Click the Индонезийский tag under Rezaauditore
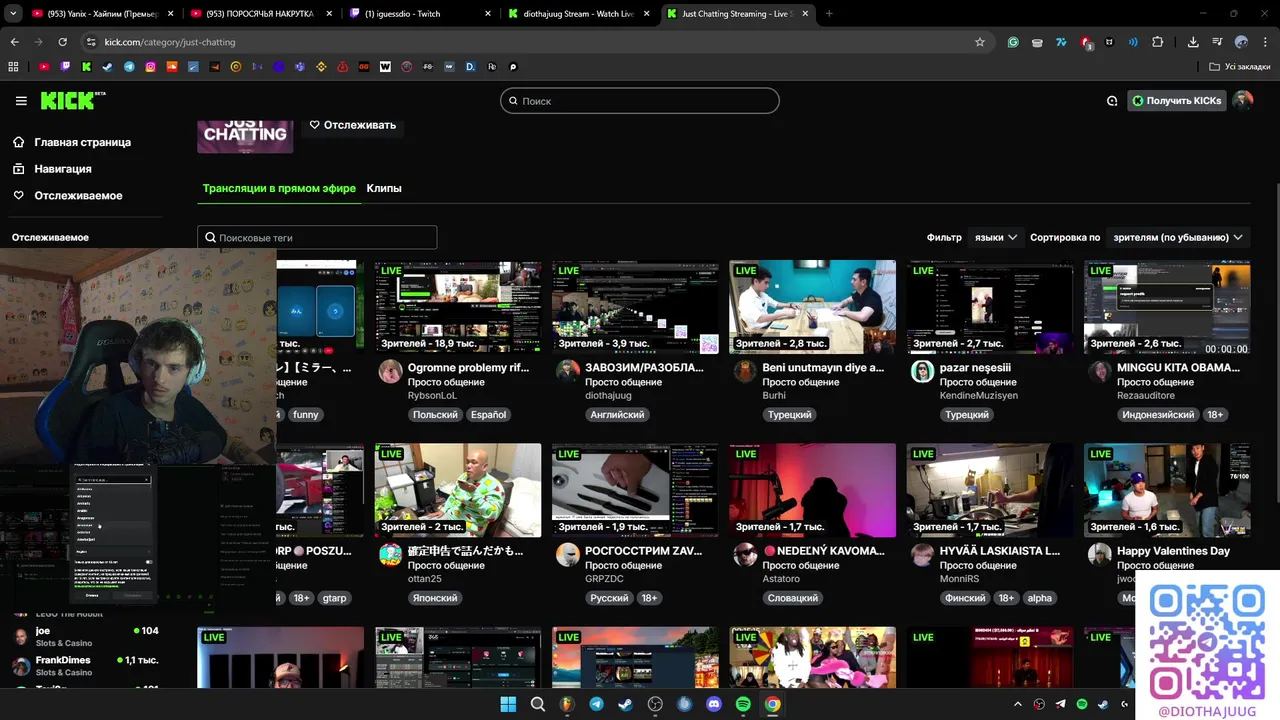Viewport: 1280px width, 720px height. click(1158, 415)
